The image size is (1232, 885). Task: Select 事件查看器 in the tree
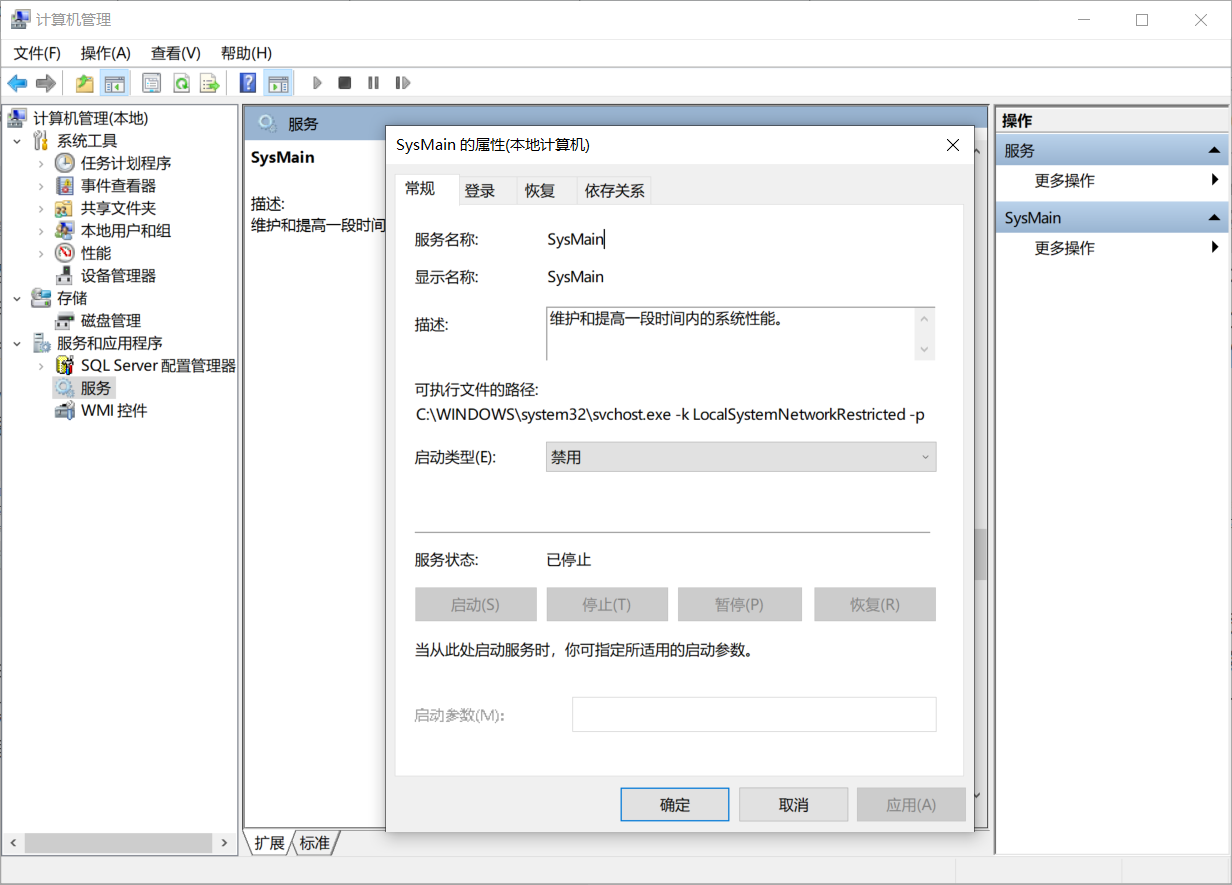(x=118, y=186)
